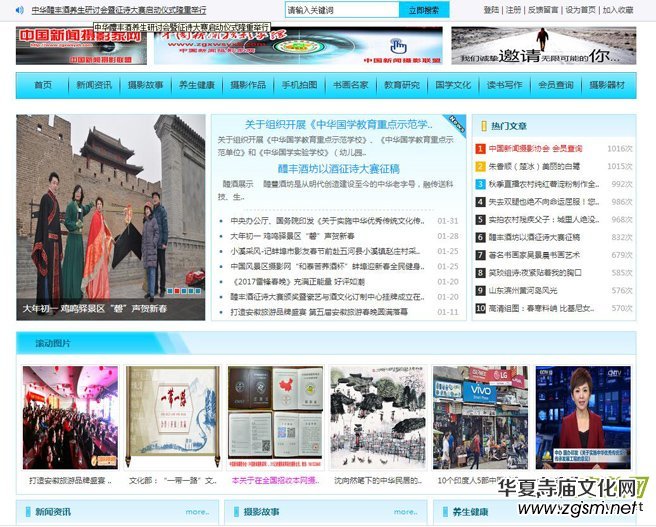Screen dimensions: 656x527
Task: Click the New ribbon on headline box
Action: [x=455, y=123]
